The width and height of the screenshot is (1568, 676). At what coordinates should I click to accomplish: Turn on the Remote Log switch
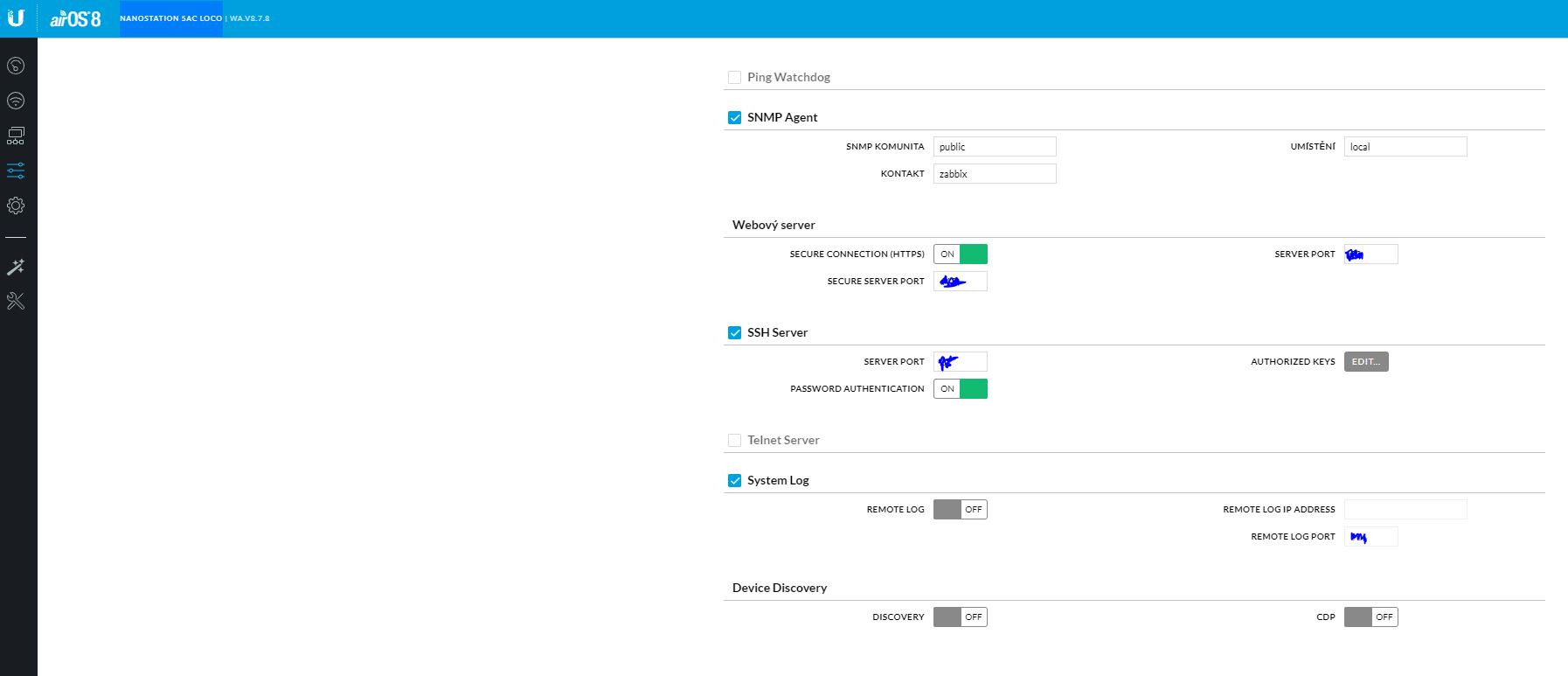coord(961,510)
